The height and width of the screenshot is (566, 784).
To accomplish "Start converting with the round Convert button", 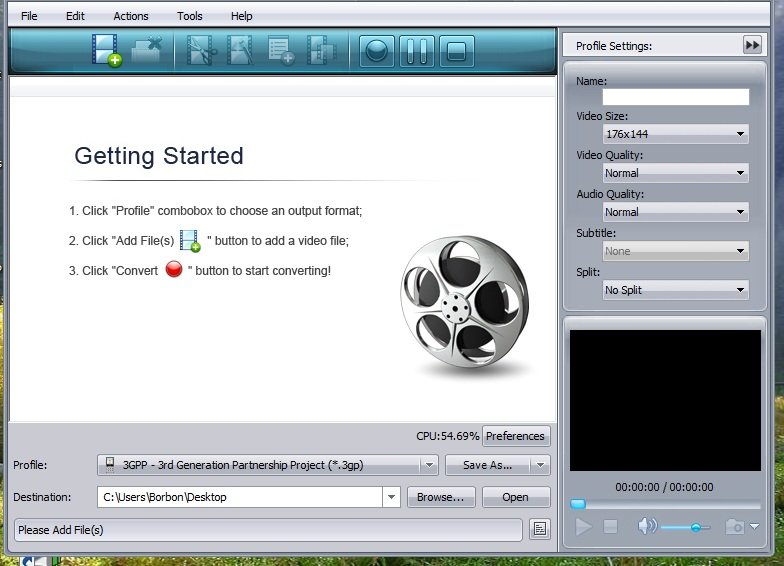I will click(377, 50).
